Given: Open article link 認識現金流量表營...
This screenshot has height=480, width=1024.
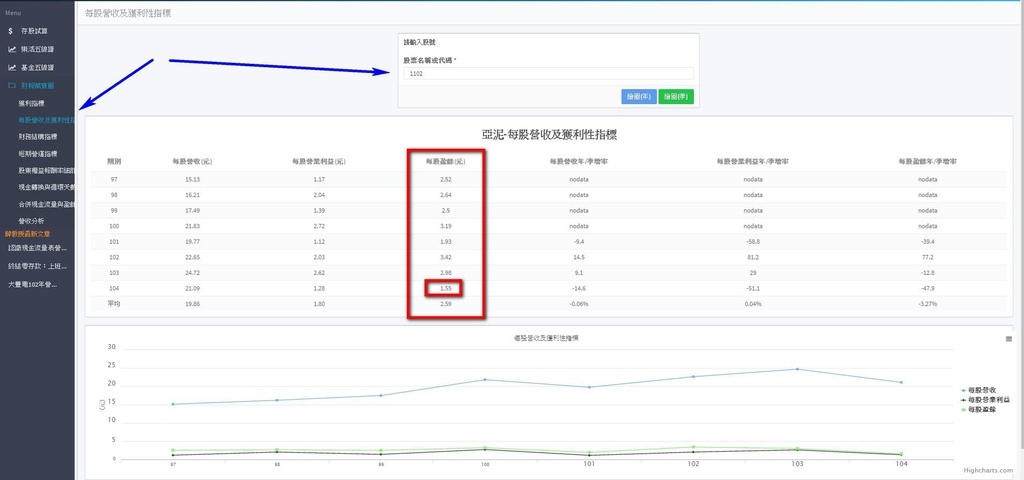Looking at the screenshot, I should click(37, 248).
